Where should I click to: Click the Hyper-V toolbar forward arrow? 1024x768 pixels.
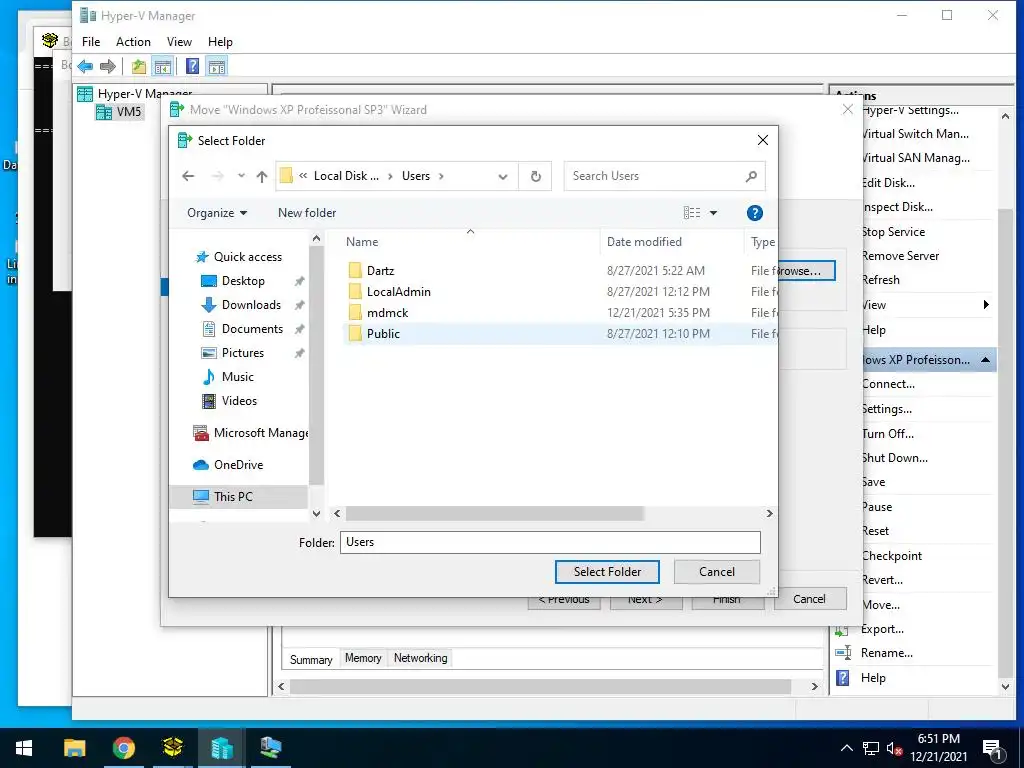tap(108, 66)
